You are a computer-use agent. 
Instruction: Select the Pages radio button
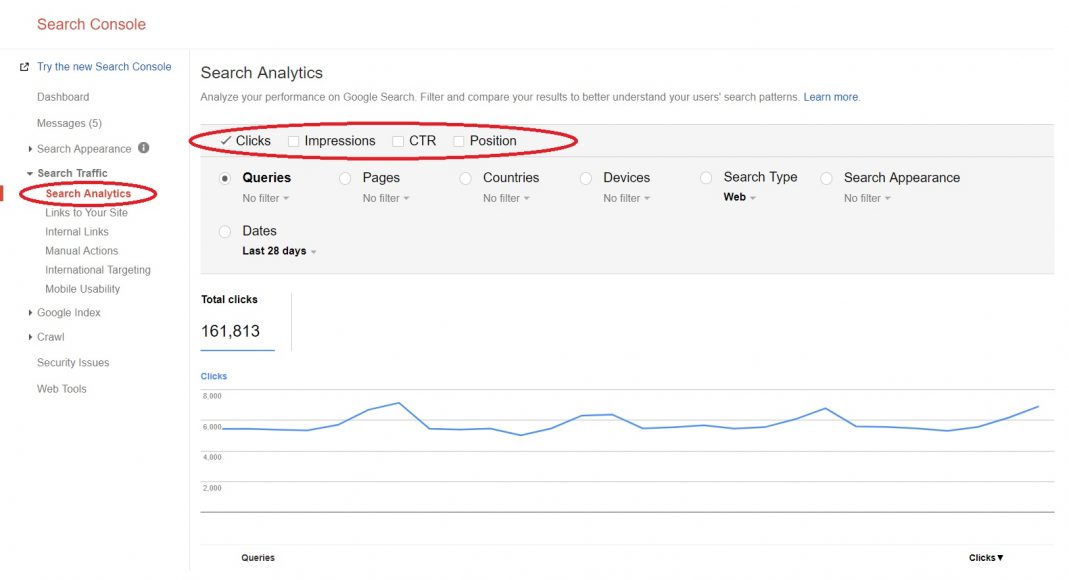345,178
